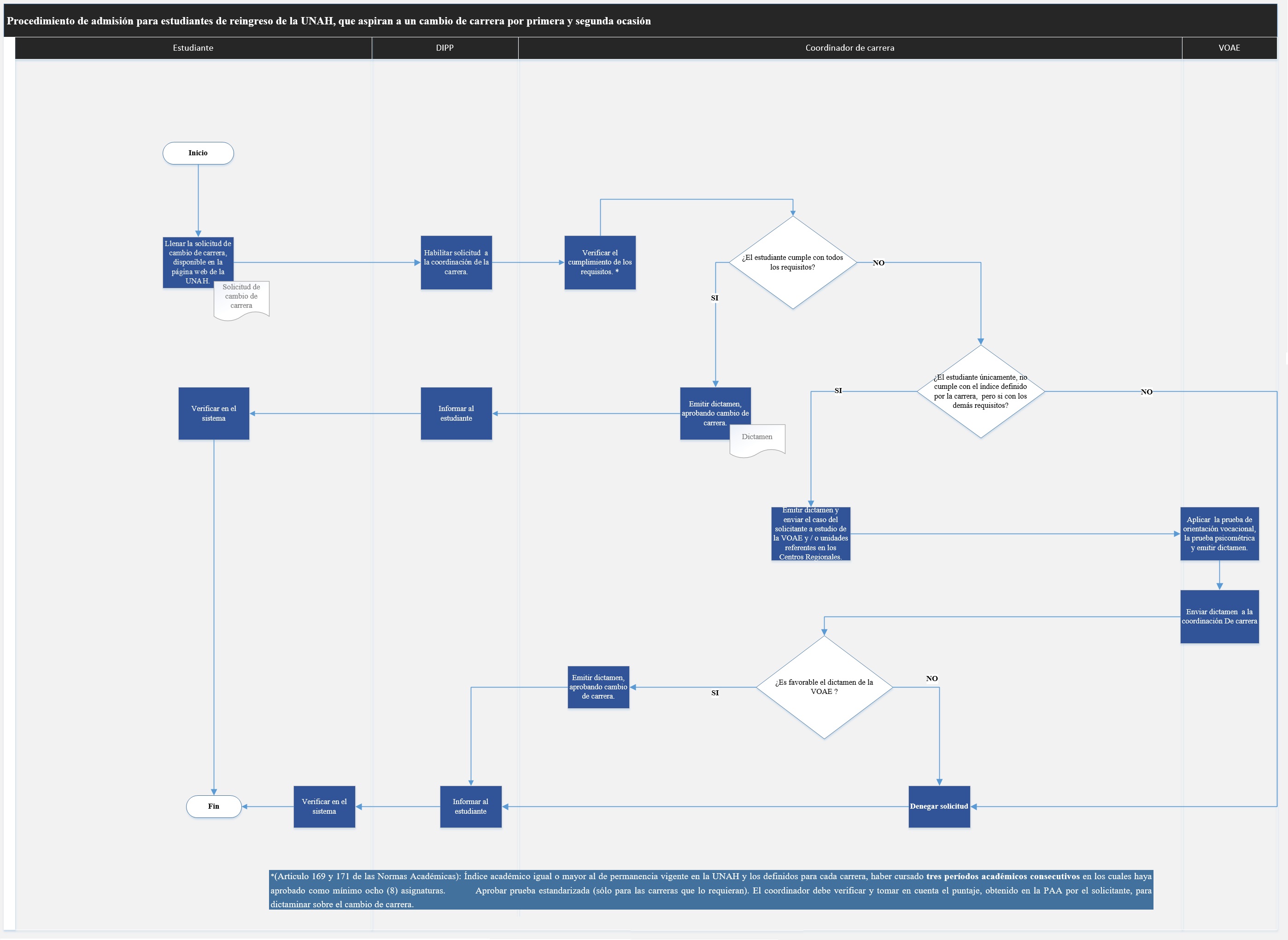Select the Articulo 169 footnote text block

(710, 890)
